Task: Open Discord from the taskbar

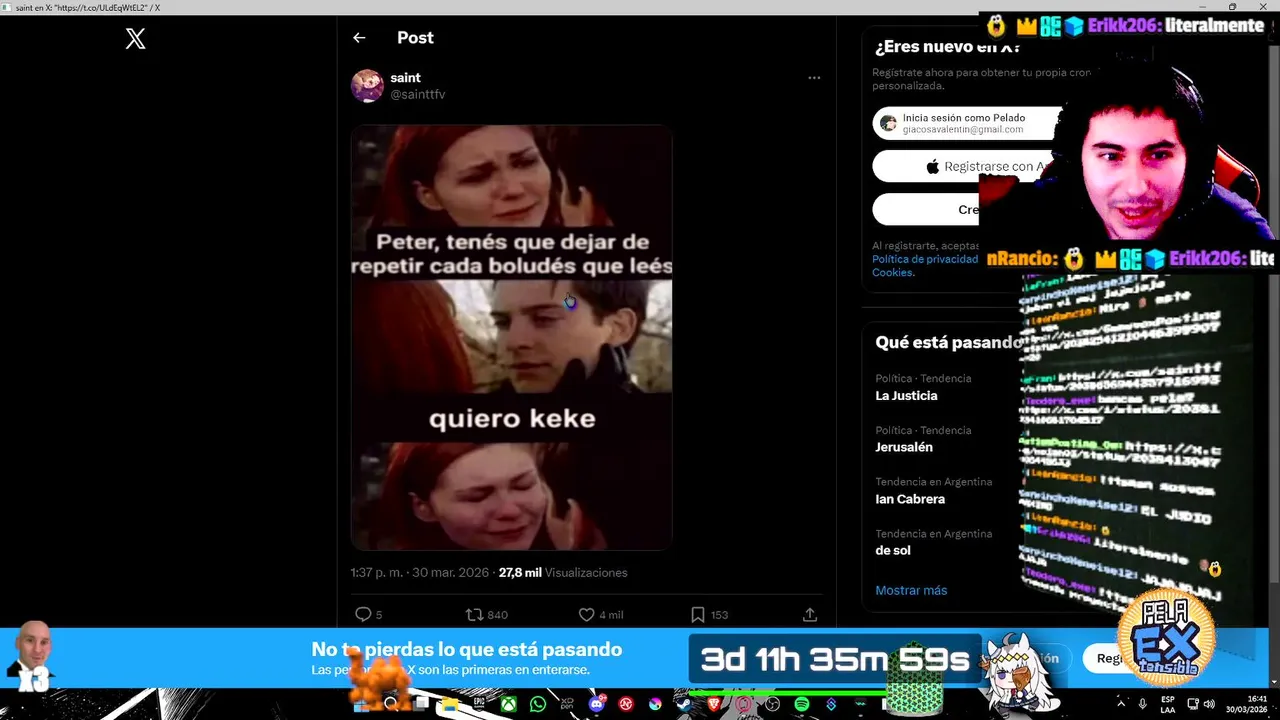Action: (596, 704)
